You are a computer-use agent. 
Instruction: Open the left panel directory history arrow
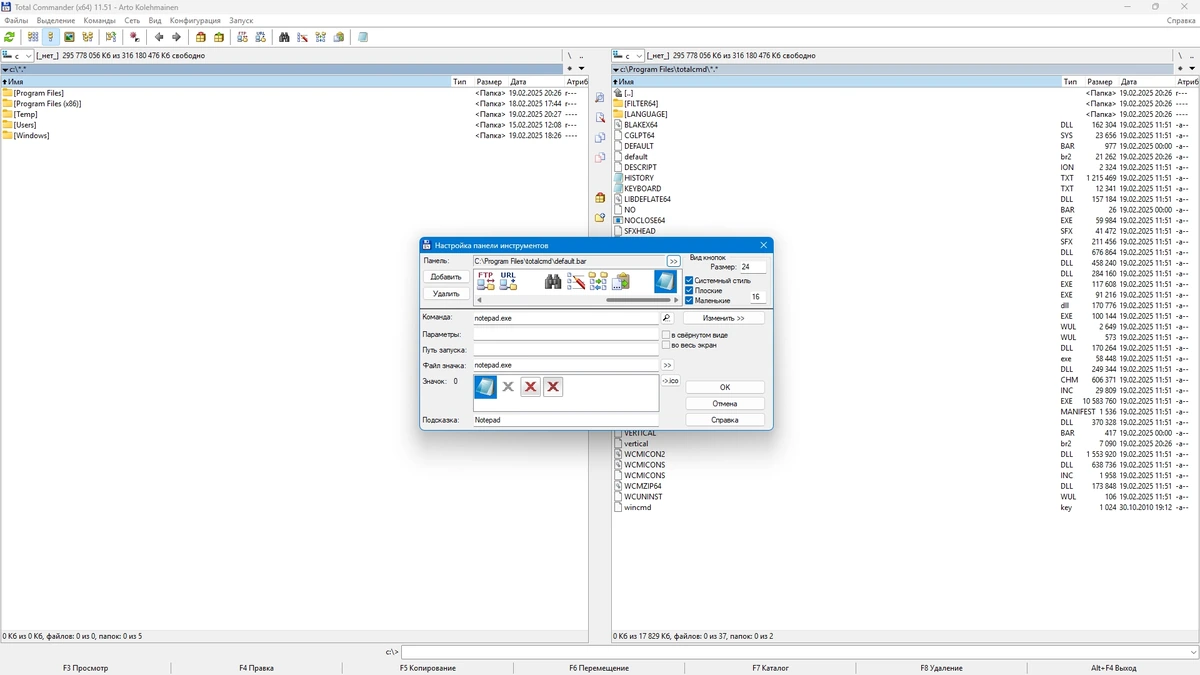pos(581,69)
